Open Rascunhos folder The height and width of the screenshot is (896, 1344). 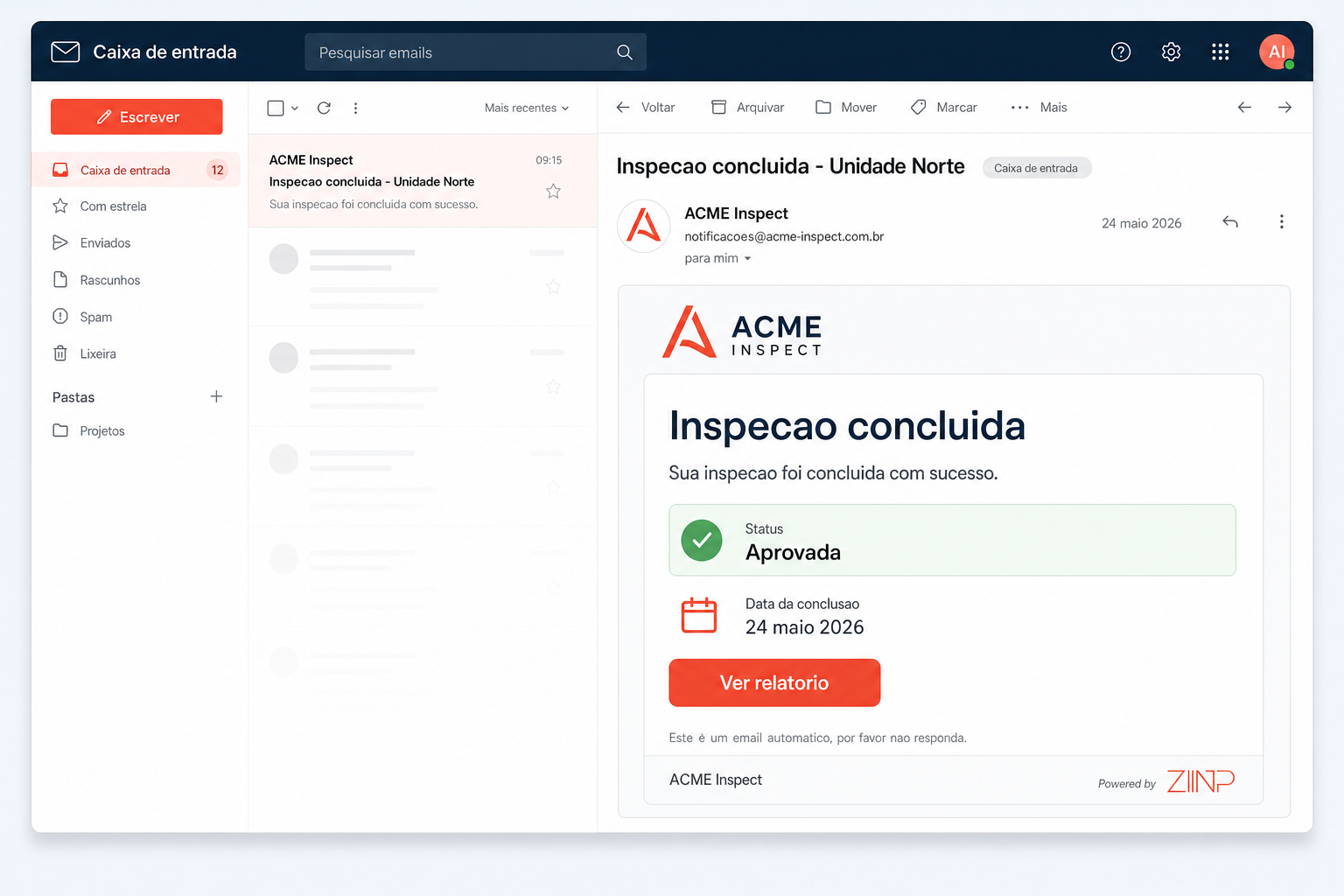pyautogui.click(x=96, y=280)
